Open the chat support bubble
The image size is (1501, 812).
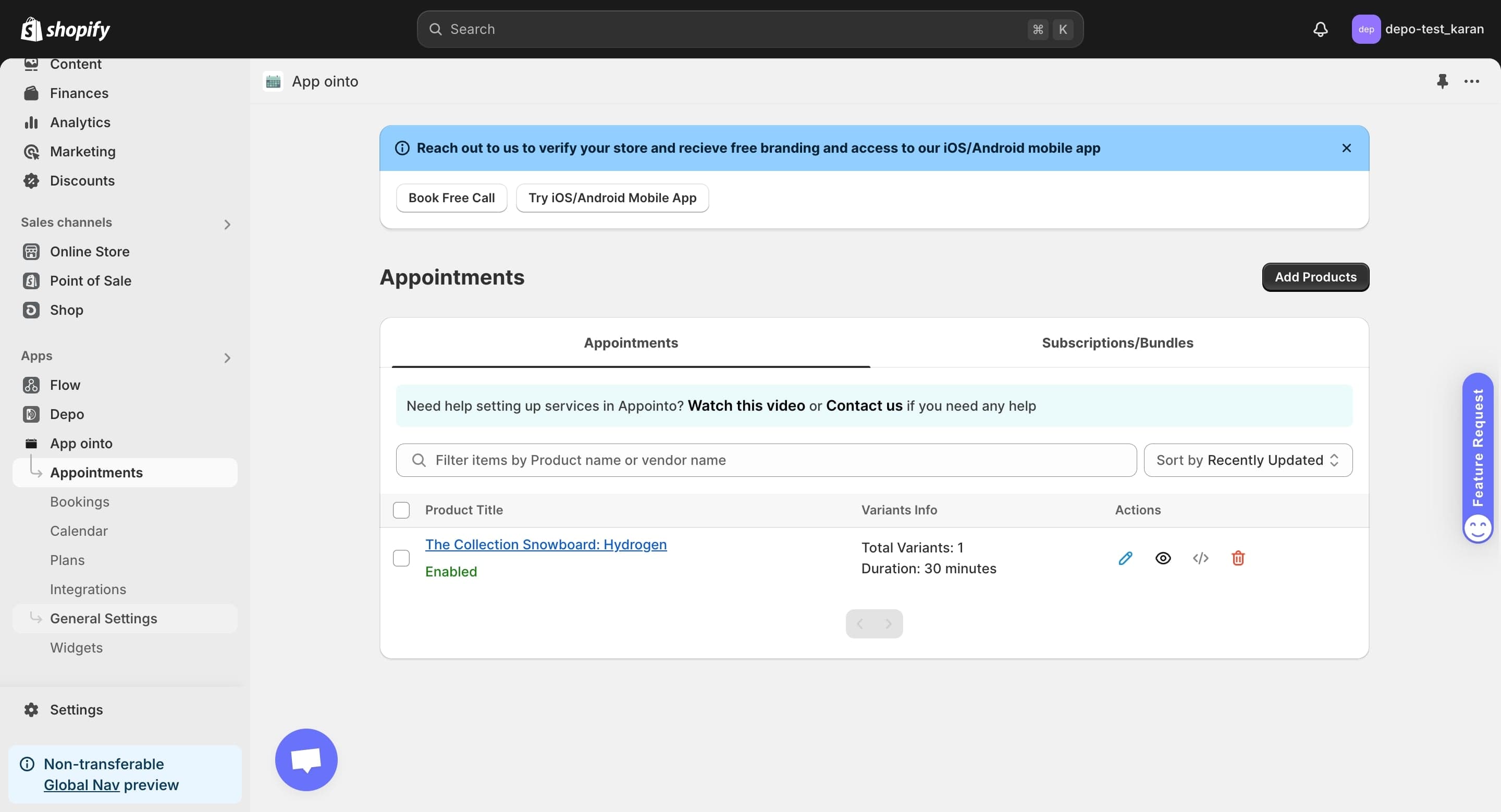pyautogui.click(x=306, y=759)
